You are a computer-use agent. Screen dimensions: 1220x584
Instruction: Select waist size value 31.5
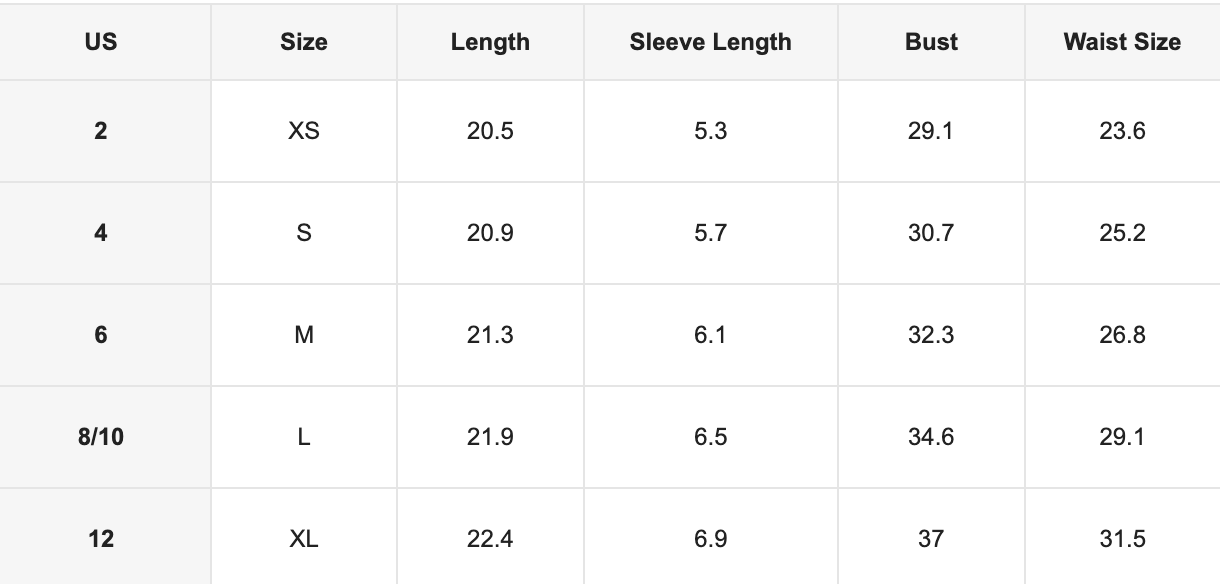pos(1122,539)
